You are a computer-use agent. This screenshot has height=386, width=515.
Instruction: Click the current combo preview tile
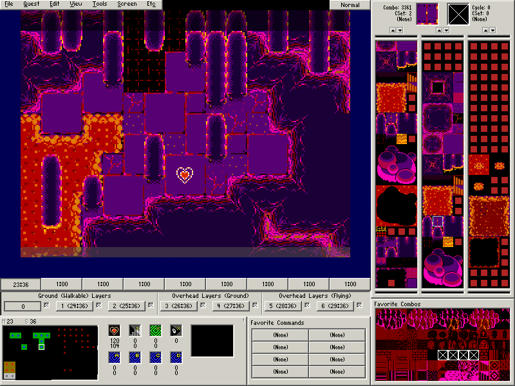click(x=427, y=14)
